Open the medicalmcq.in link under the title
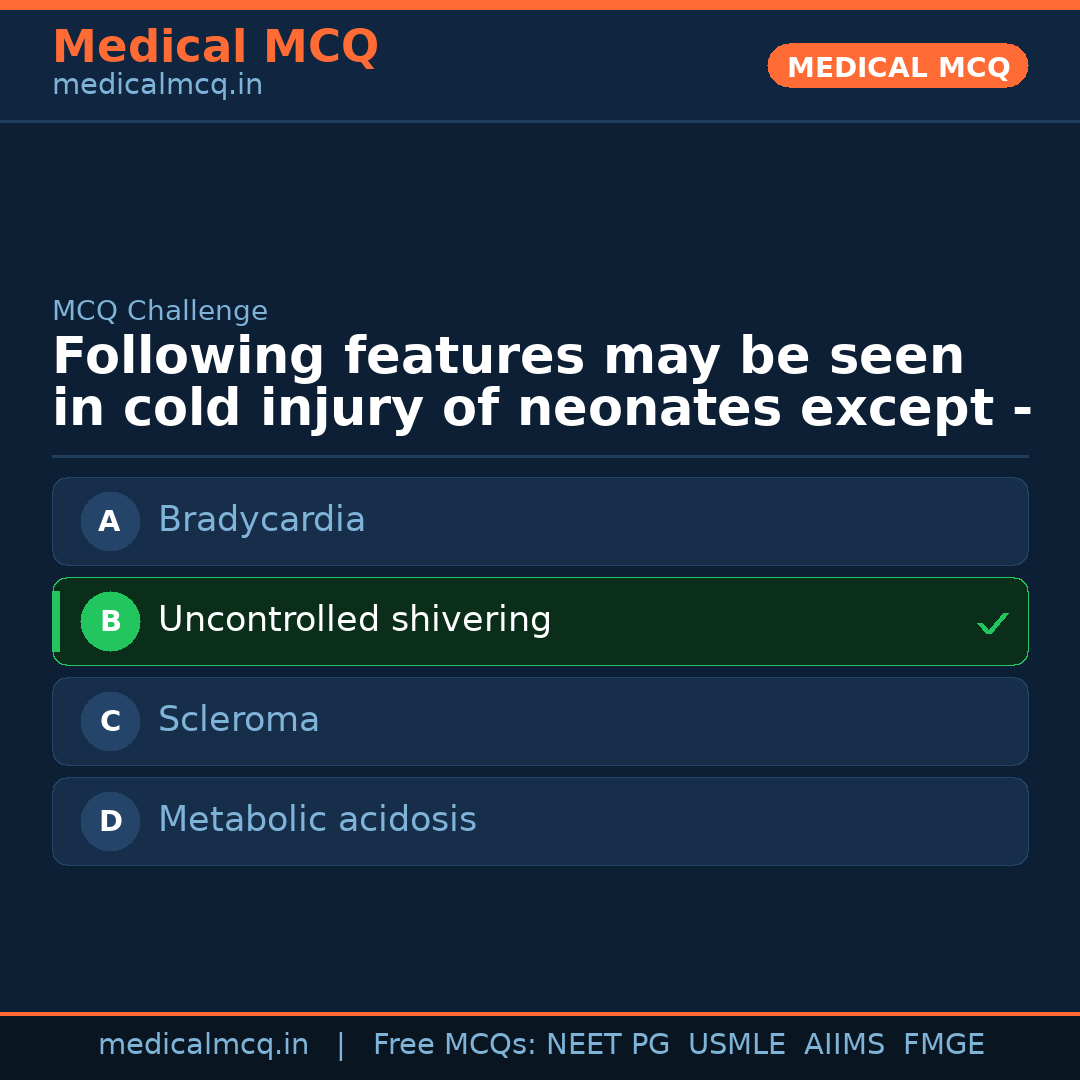The width and height of the screenshot is (1080, 1080). point(157,86)
